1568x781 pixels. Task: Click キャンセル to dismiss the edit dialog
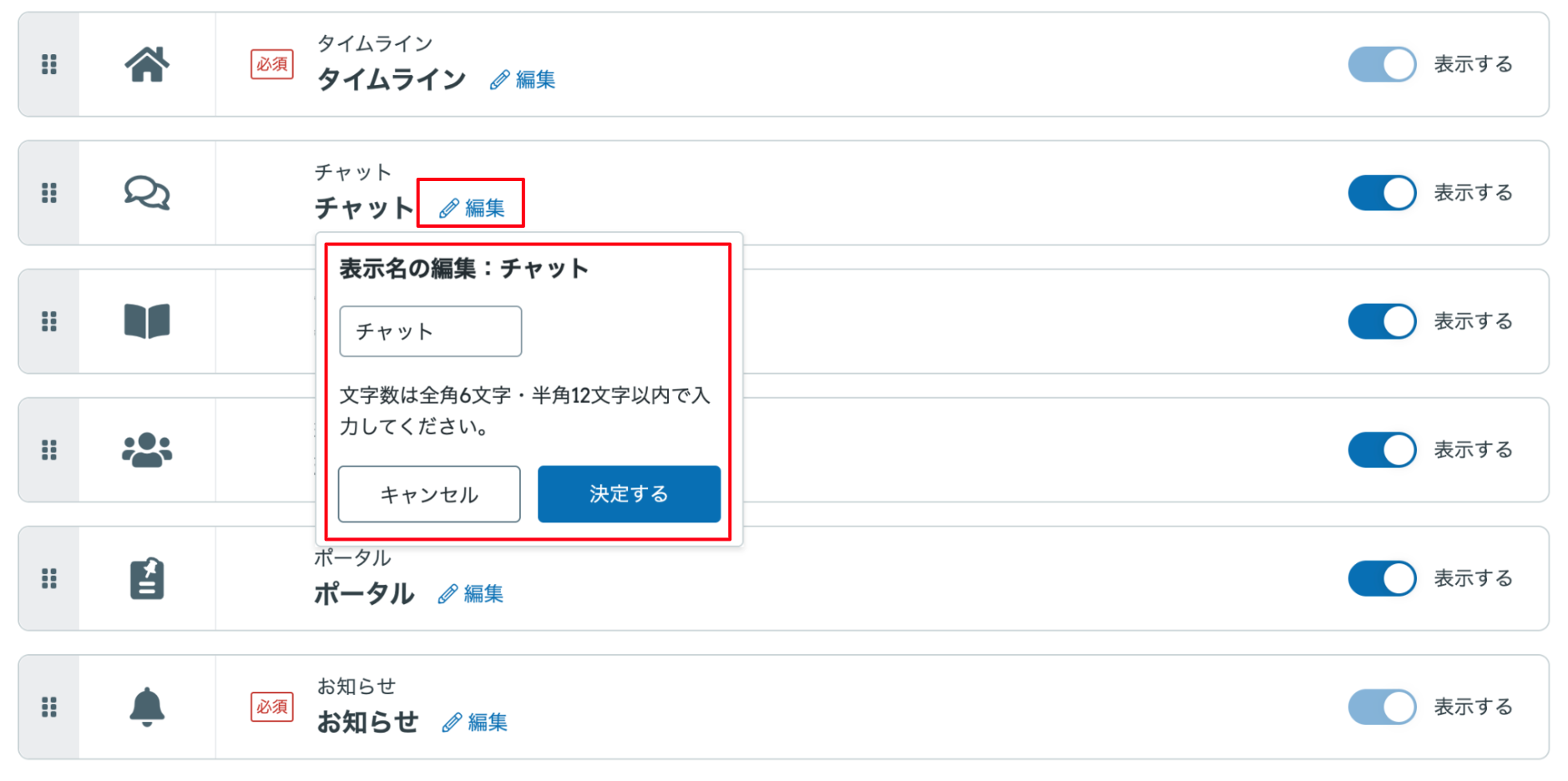pyautogui.click(x=428, y=494)
